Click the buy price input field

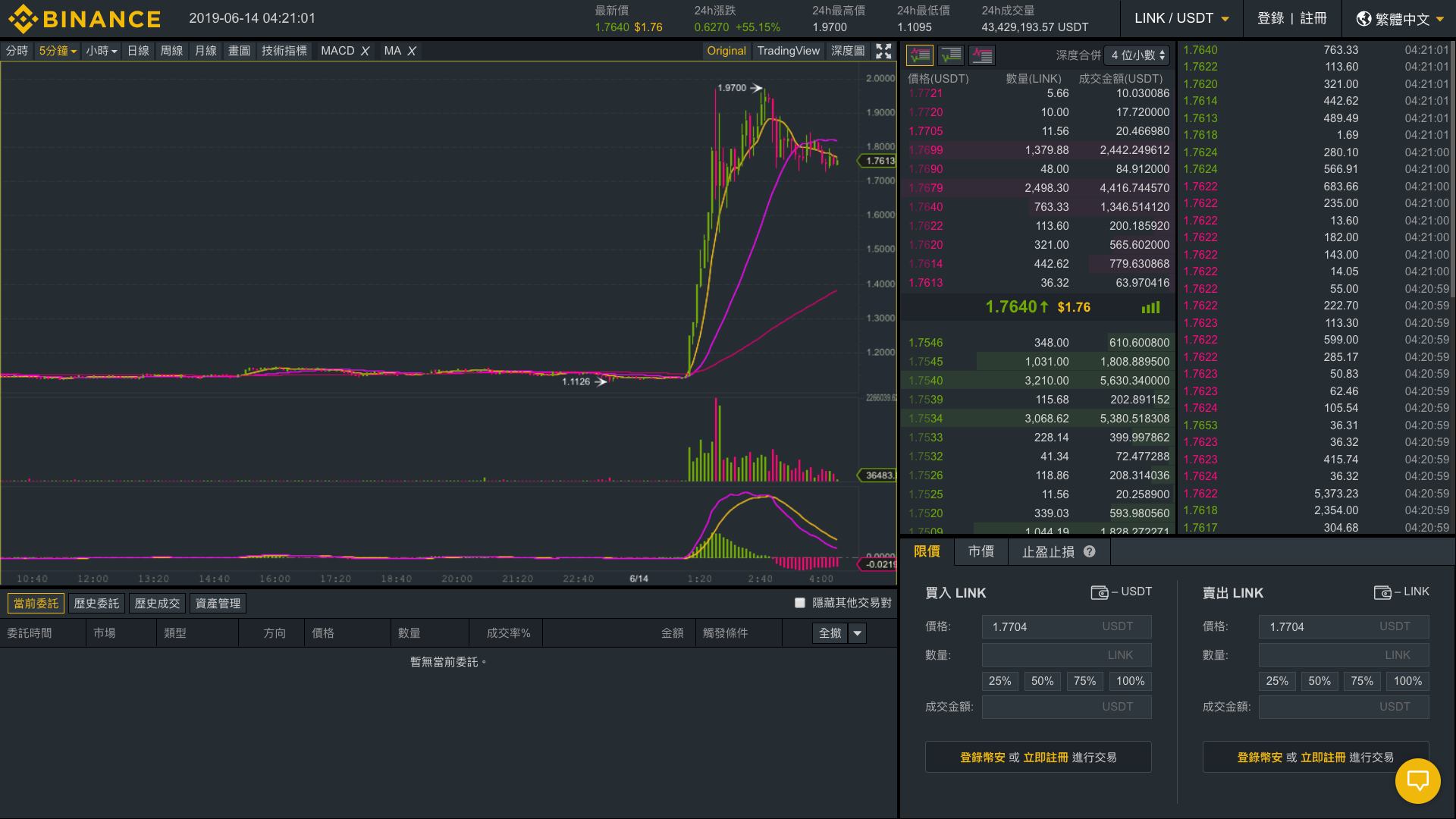(x=1067, y=626)
